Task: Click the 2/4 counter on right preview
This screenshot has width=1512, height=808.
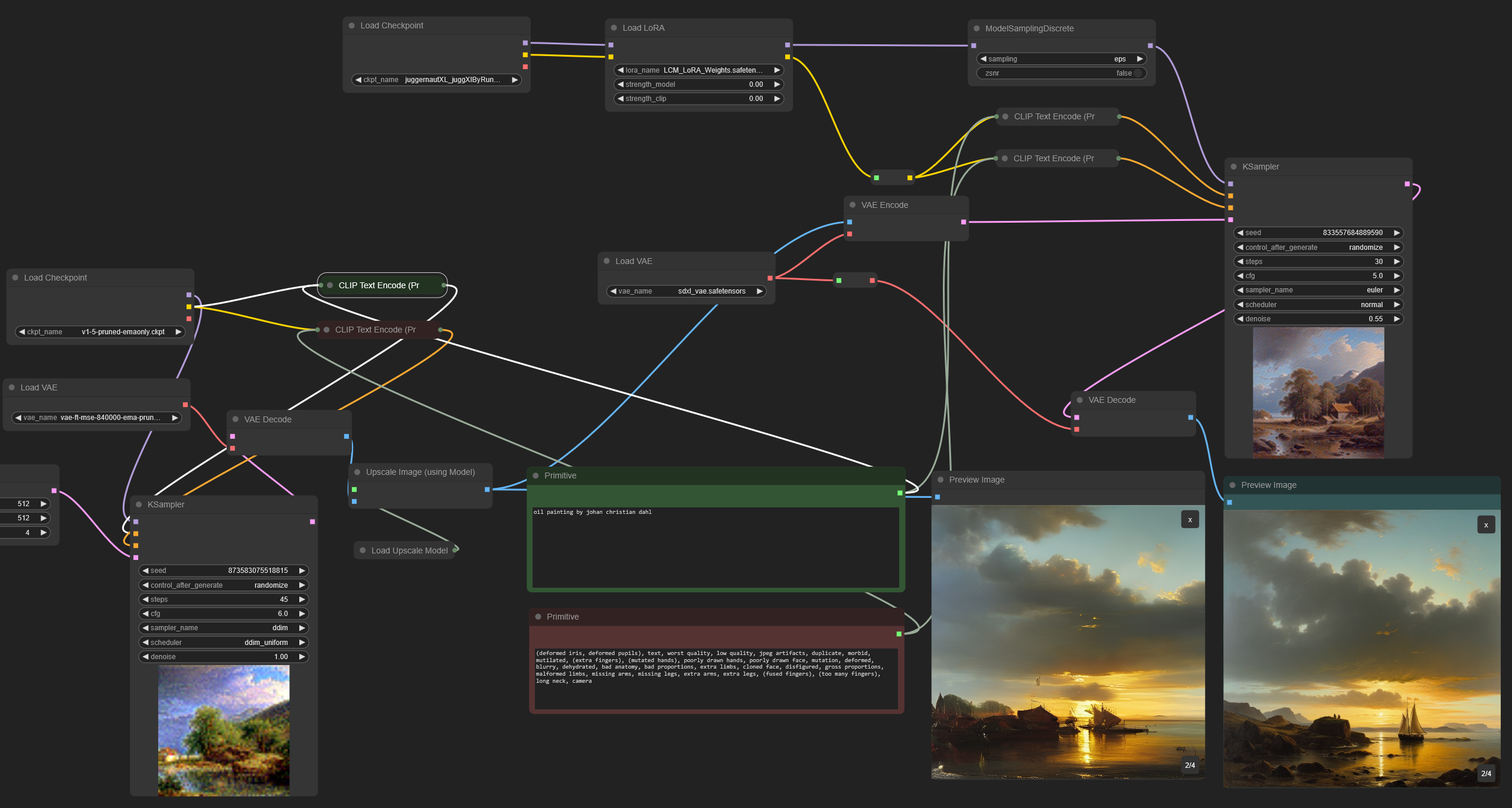Action: click(1486, 773)
